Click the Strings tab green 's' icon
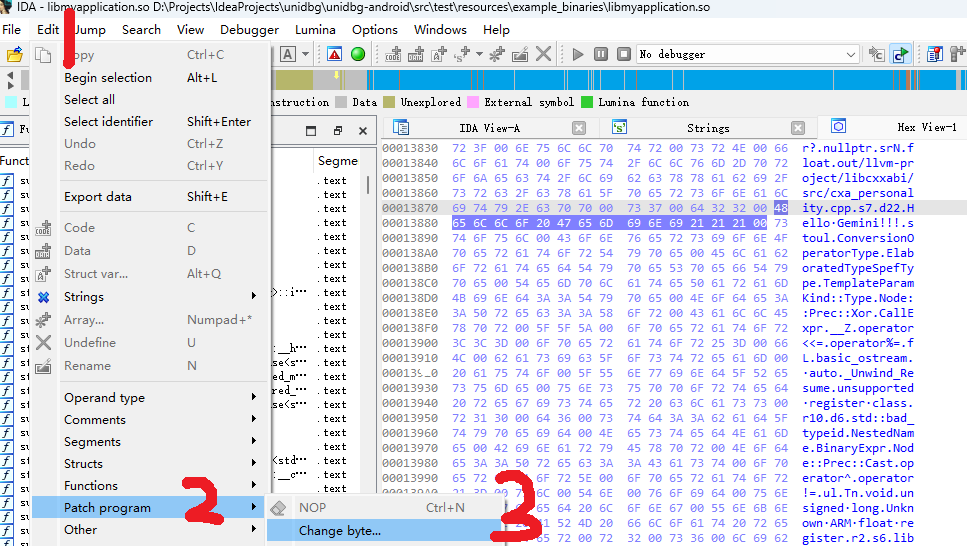967x546 pixels. tap(619, 127)
